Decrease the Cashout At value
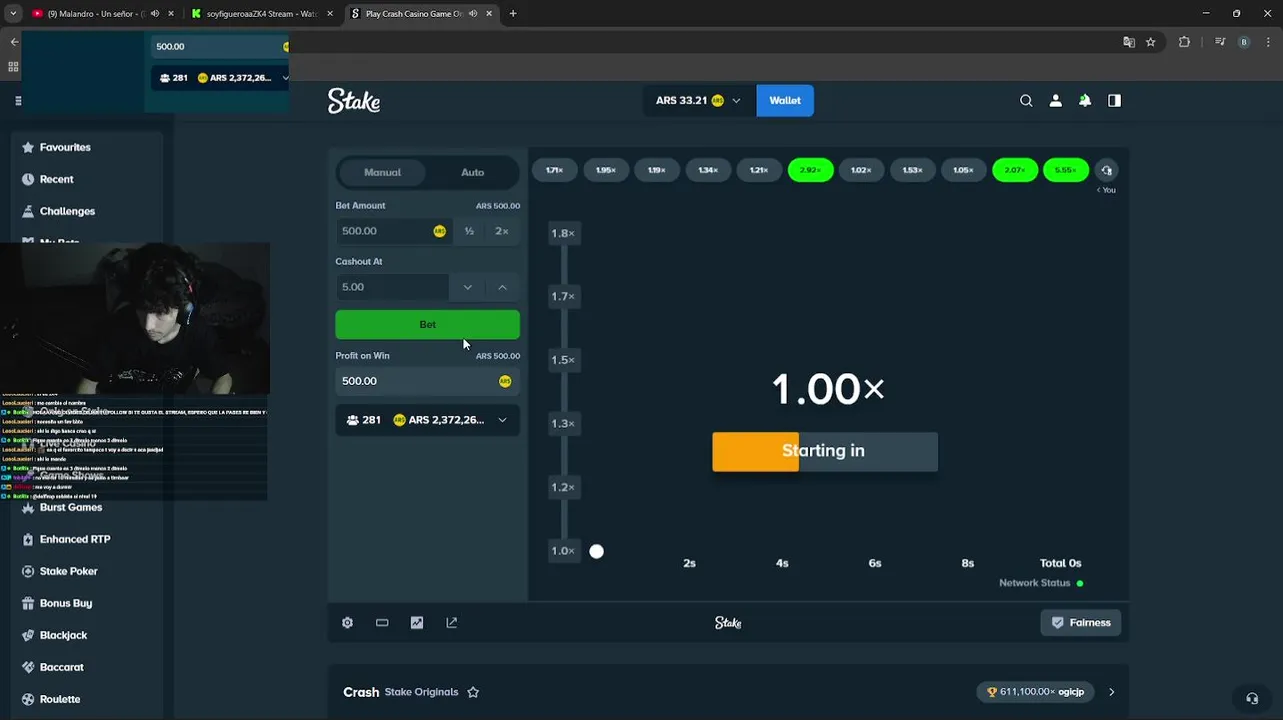Viewport: 1283px width, 720px height. (467, 287)
